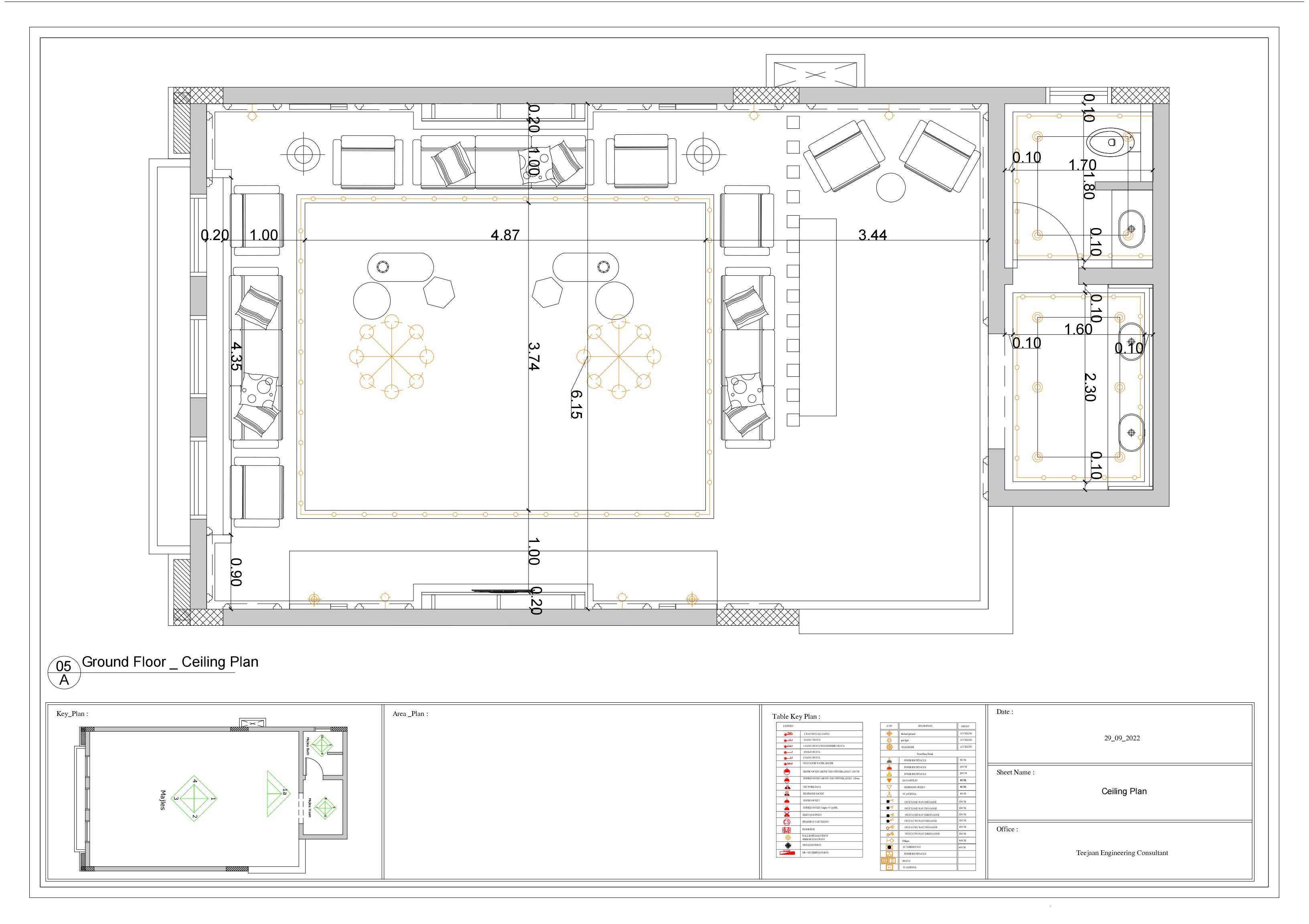Viewport: 1309px width, 924px height.
Task: Click the chandelier icon in the legend table
Action: (x=890, y=747)
